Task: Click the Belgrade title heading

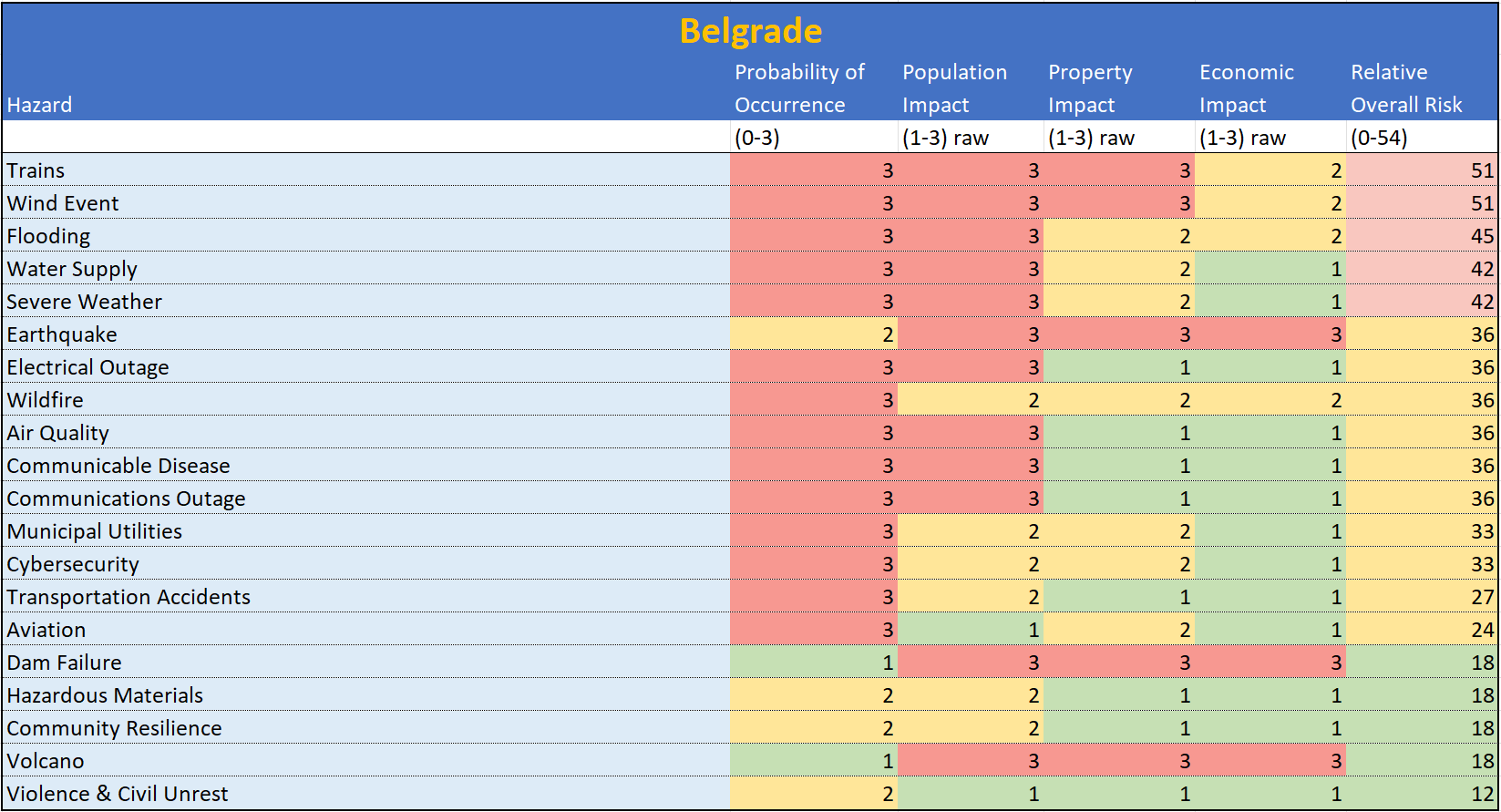Action: pos(750,31)
